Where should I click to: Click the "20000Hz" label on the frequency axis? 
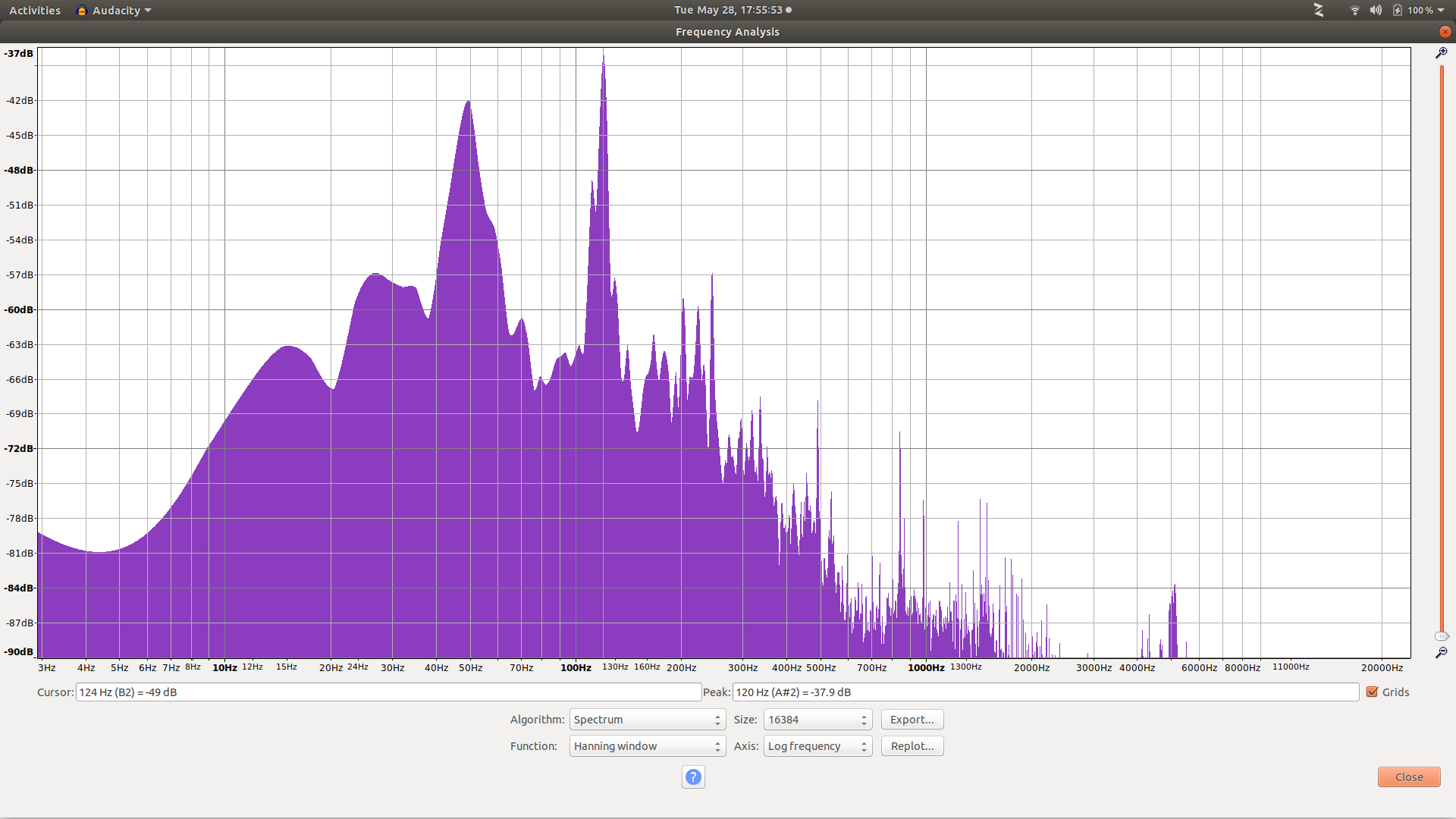pyautogui.click(x=1382, y=668)
